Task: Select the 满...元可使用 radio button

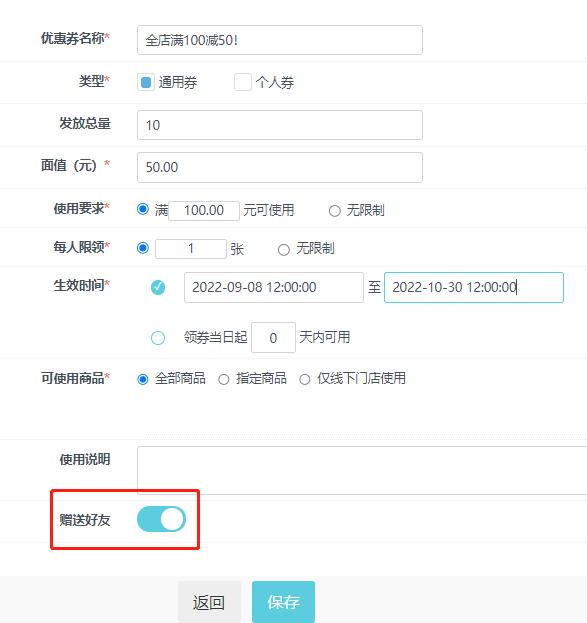Action: pyautogui.click(x=143, y=209)
